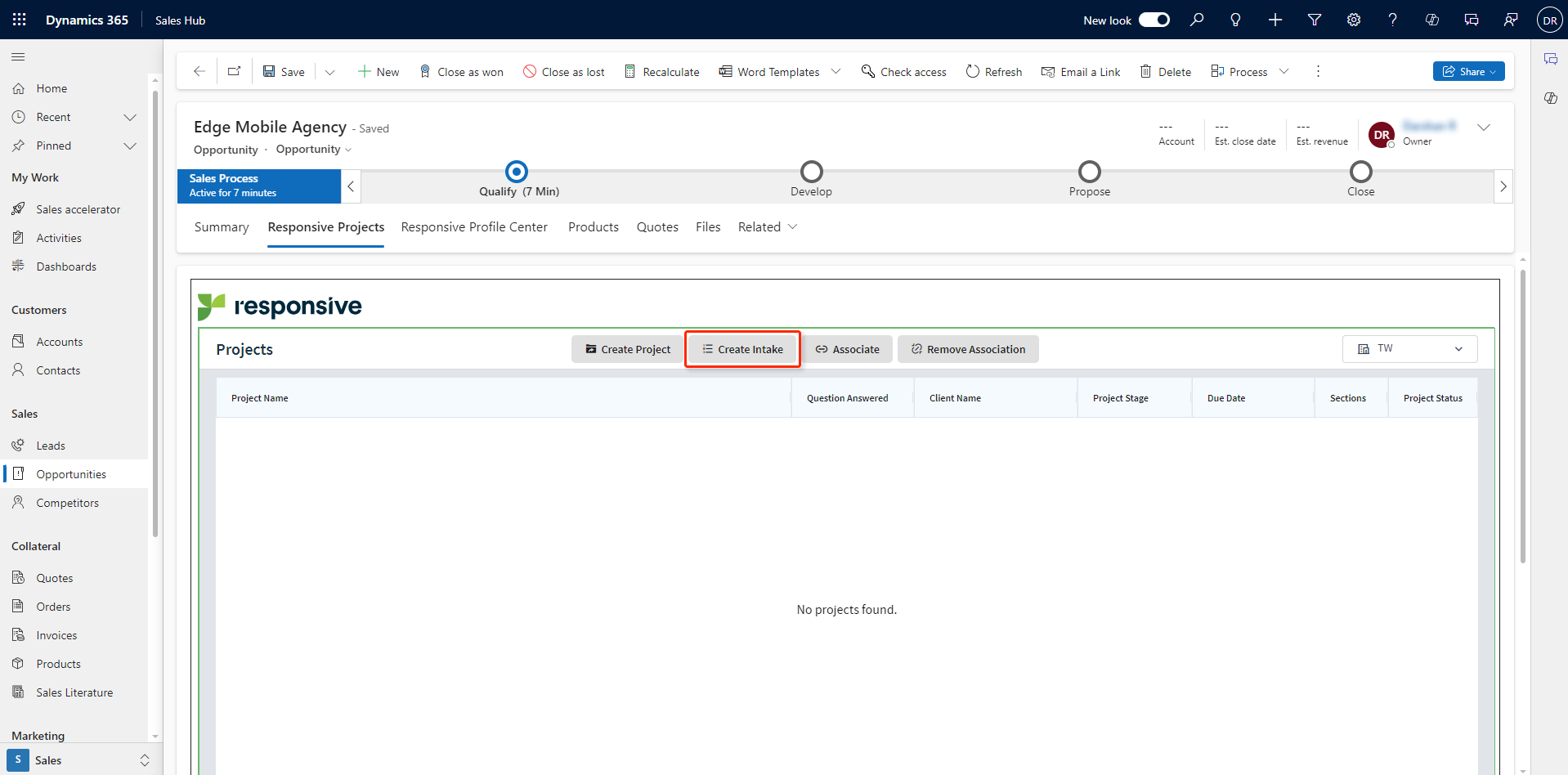
Task: Expand the Save options dropdown arrow
Action: click(329, 71)
